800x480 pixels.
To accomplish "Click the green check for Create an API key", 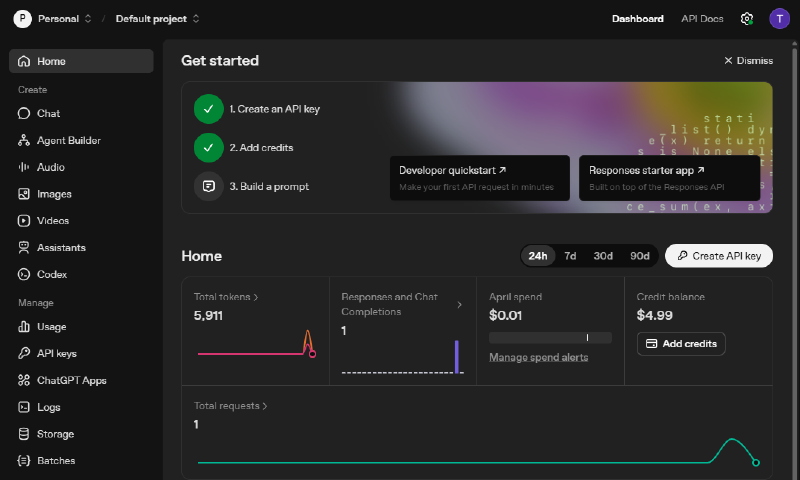I will [x=208, y=109].
